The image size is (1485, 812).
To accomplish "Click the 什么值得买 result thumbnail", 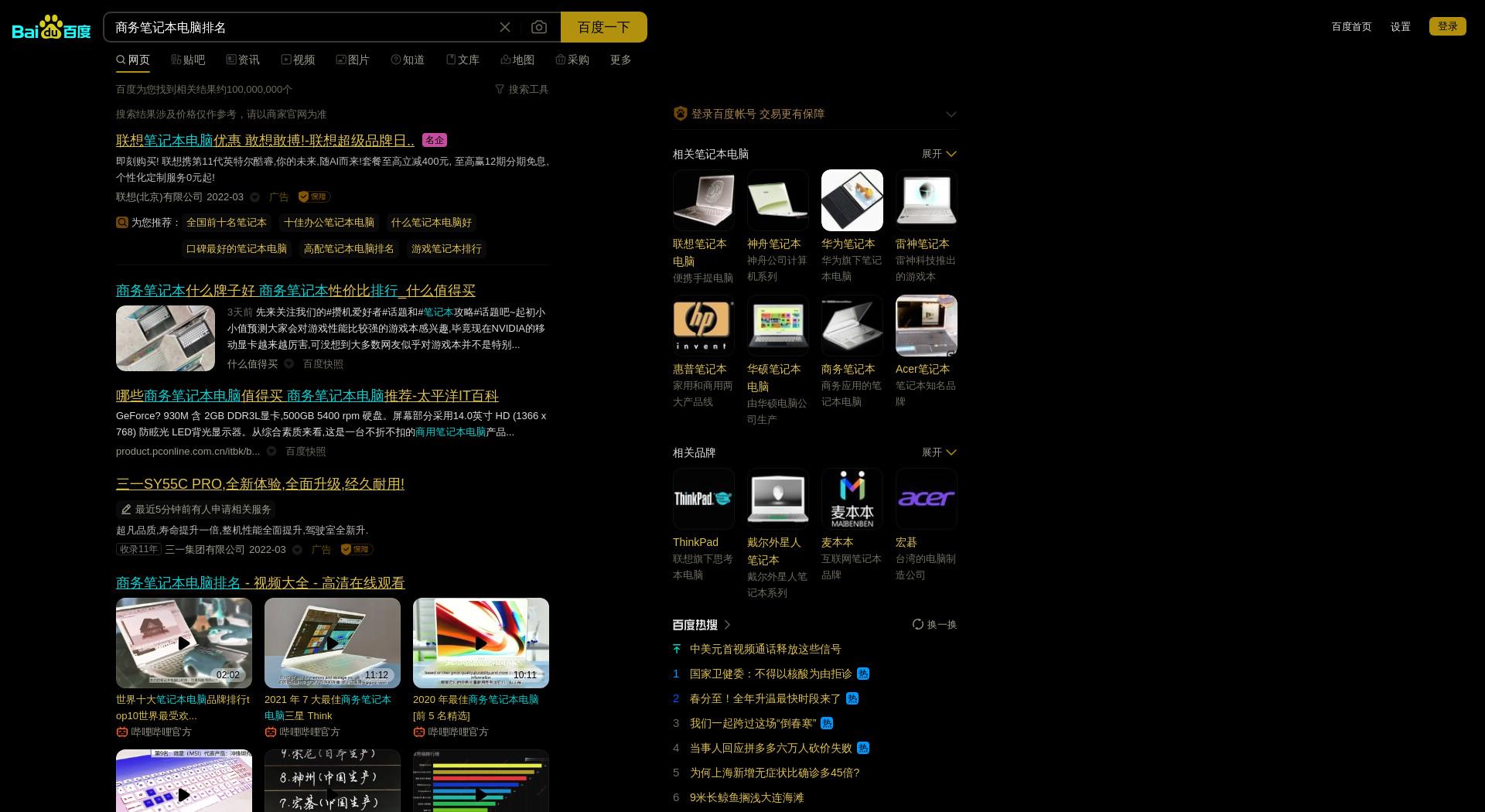I will tap(166, 338).
